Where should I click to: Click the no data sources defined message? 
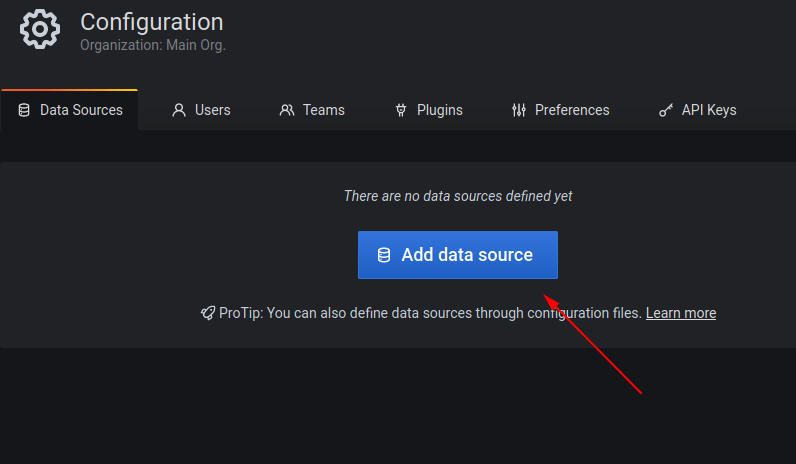pyautogui.click(x=458, y=196)
